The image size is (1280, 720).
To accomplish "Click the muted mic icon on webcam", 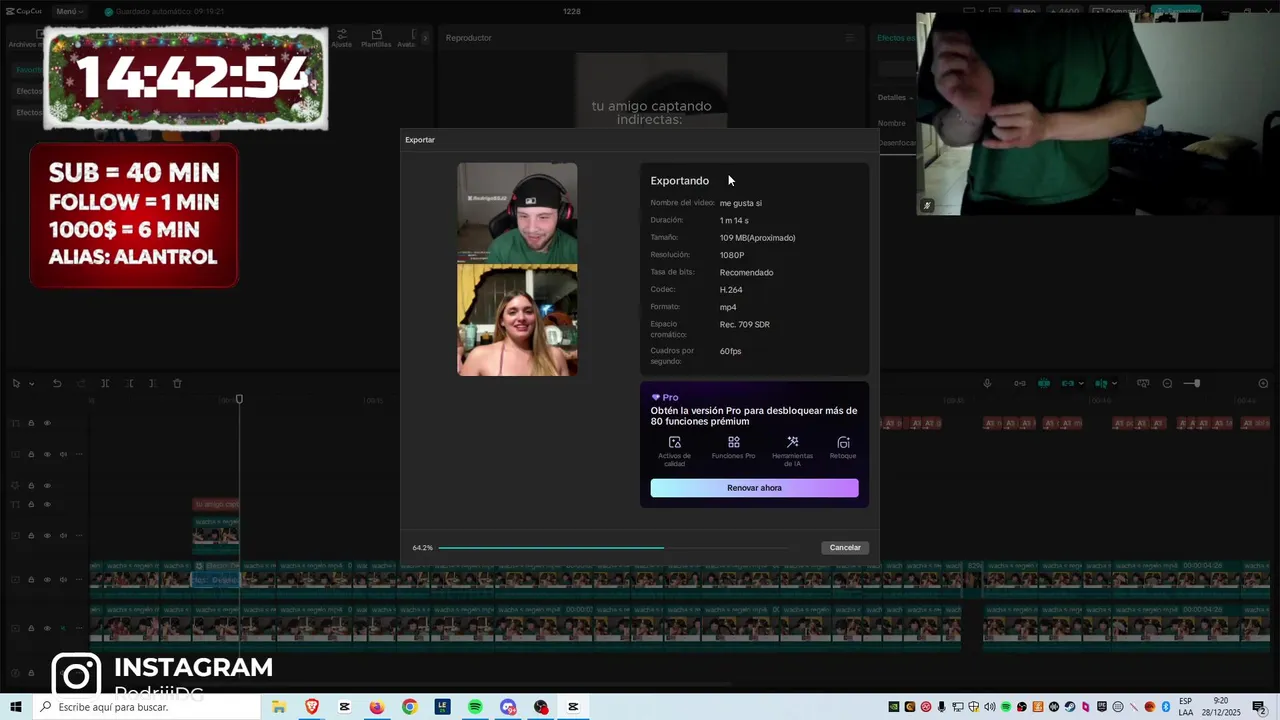I will [x=927, y=205].
